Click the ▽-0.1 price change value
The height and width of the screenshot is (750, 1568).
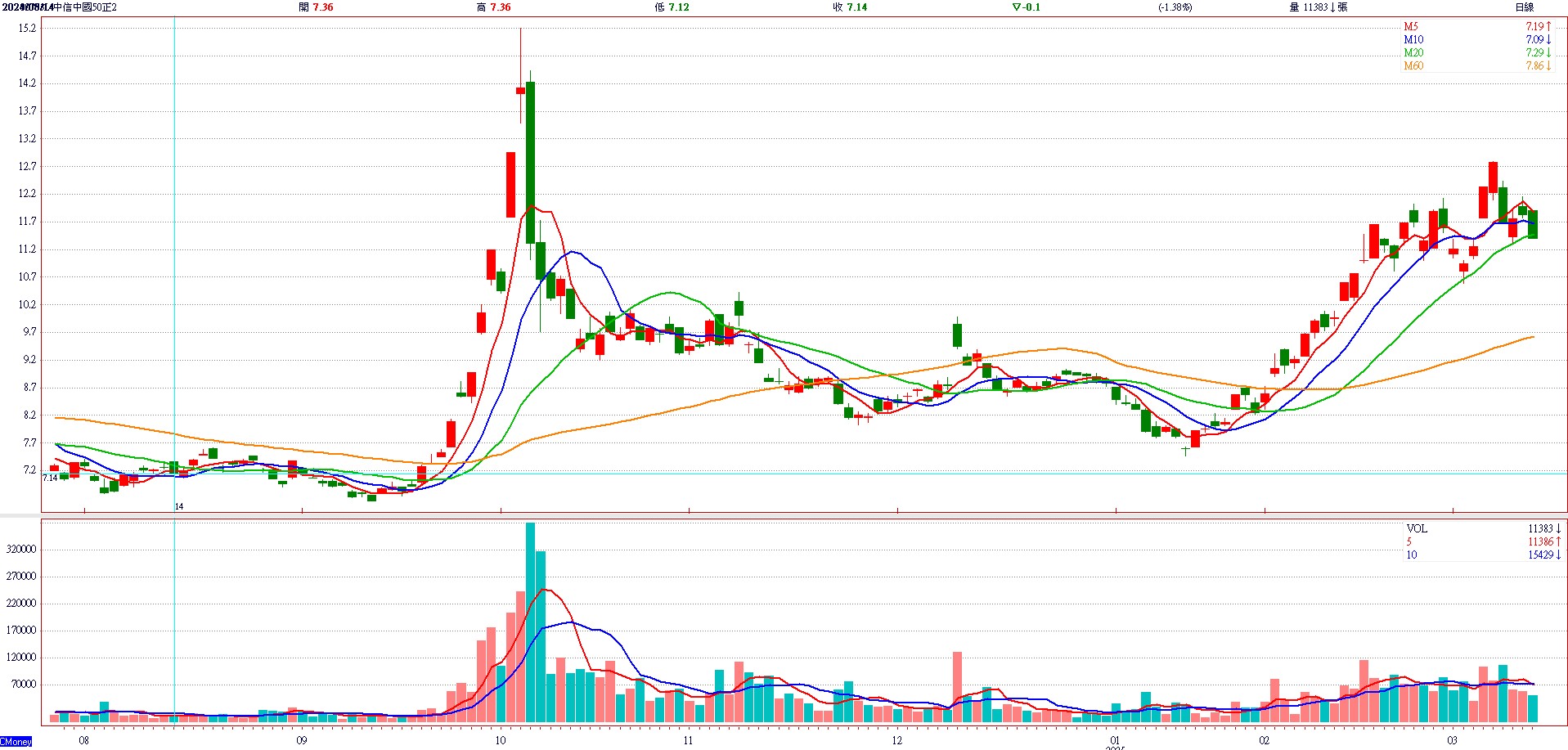1027,7
